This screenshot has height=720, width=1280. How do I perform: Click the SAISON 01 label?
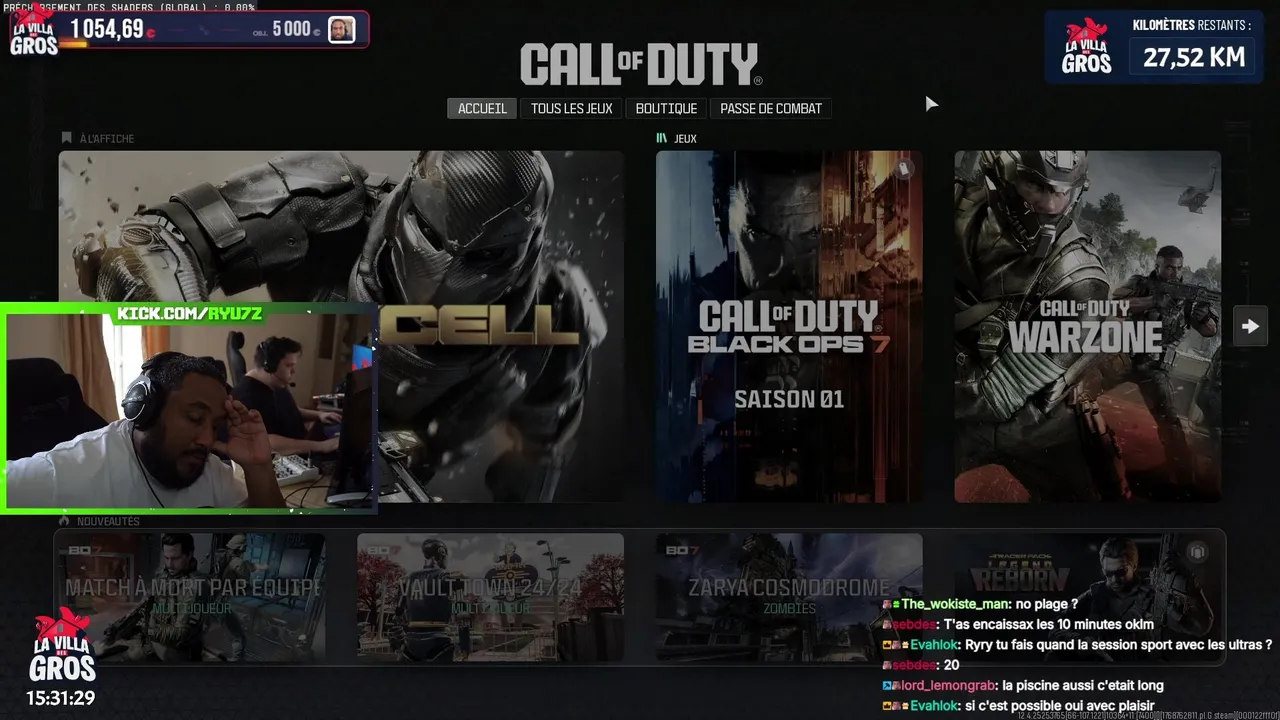coord(789,399)
